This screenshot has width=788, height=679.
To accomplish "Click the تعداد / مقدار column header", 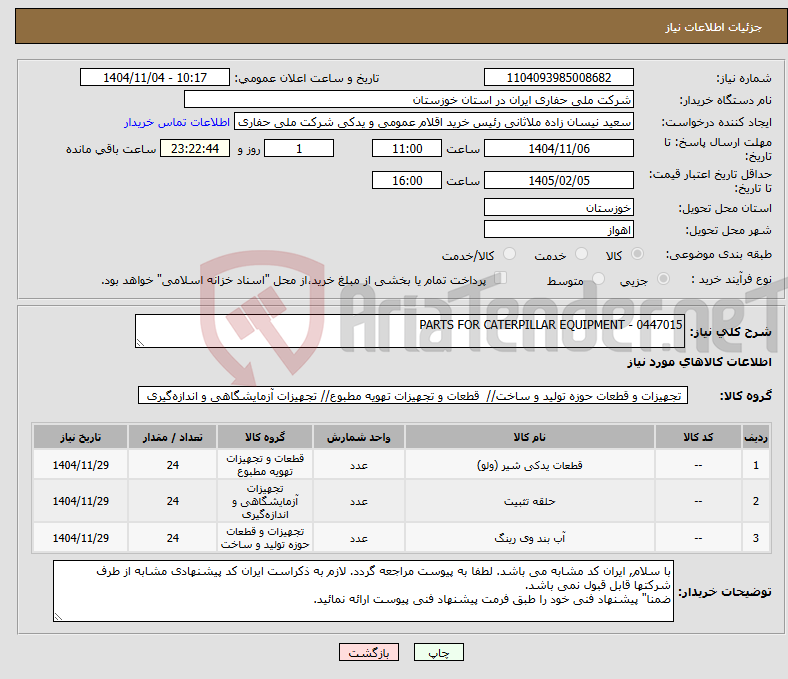I will tap(172, 437).
